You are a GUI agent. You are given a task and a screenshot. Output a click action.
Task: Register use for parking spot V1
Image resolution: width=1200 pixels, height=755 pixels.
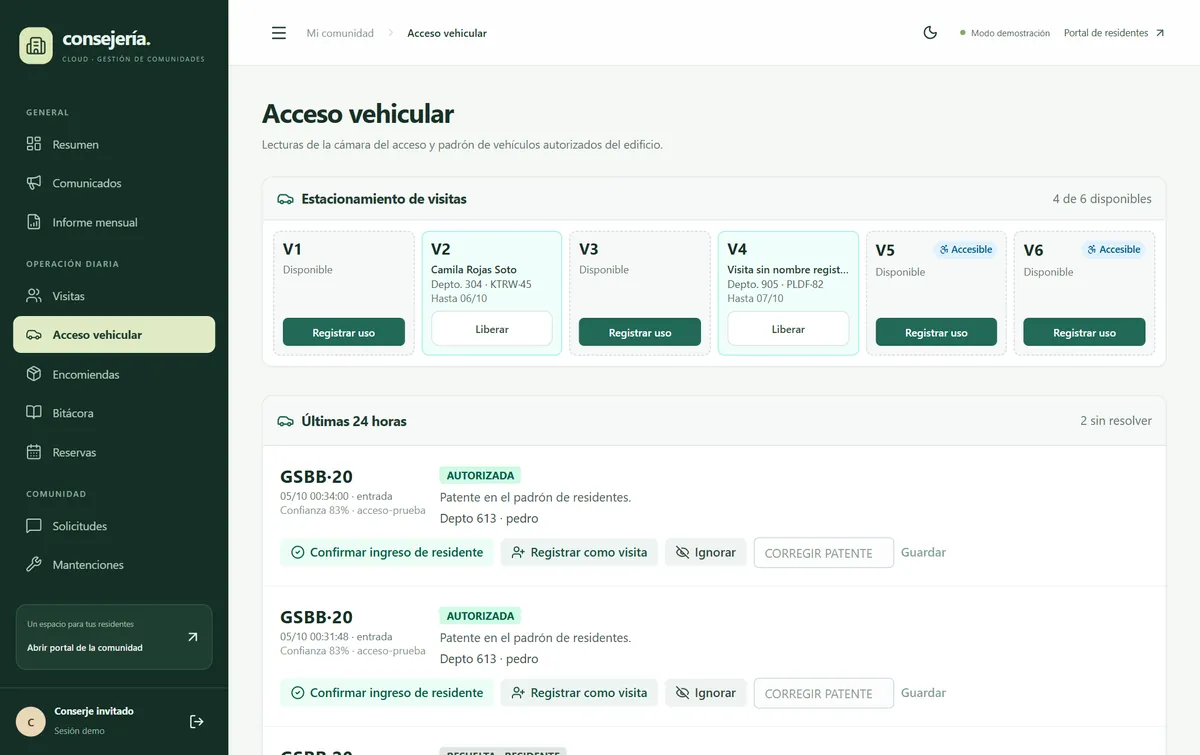tap(344, 332)
